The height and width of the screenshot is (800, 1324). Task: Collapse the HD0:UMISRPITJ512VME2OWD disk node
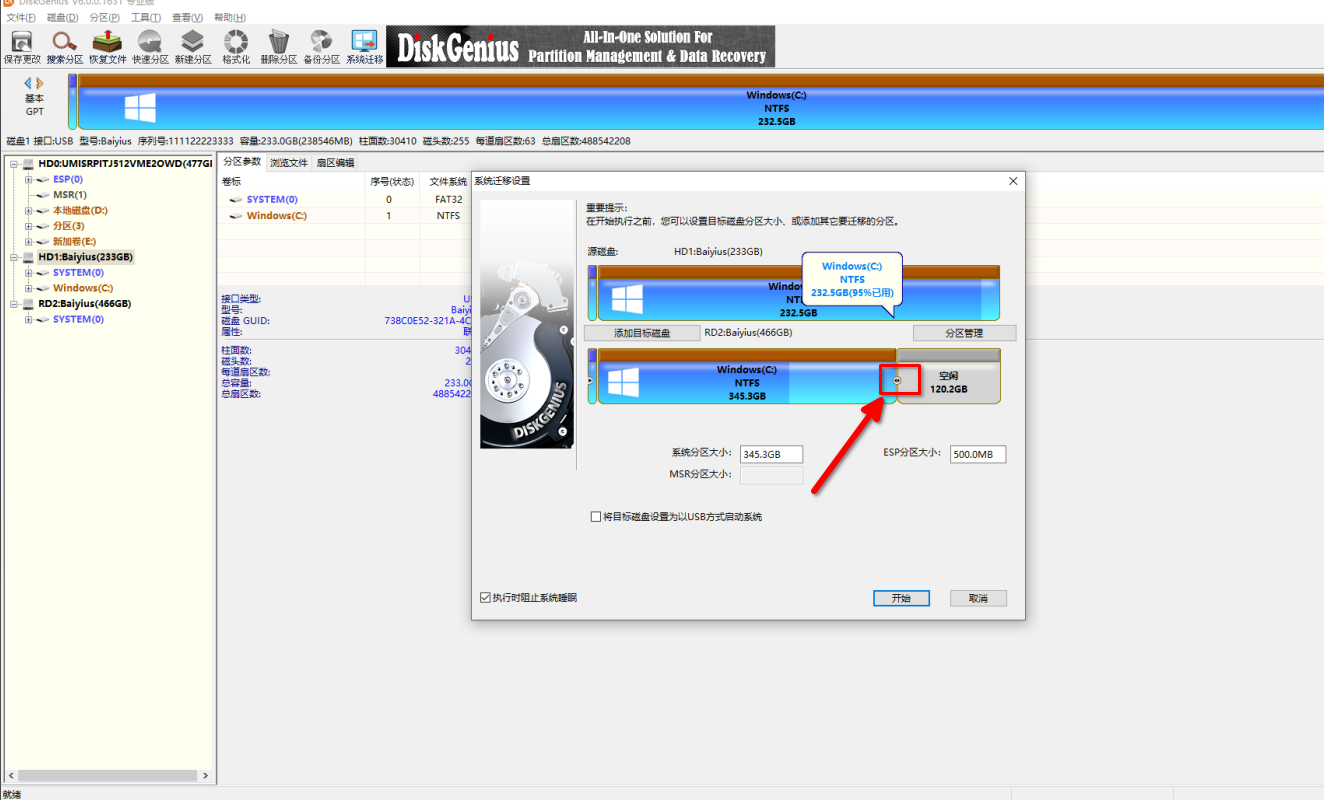click(14, 164)
